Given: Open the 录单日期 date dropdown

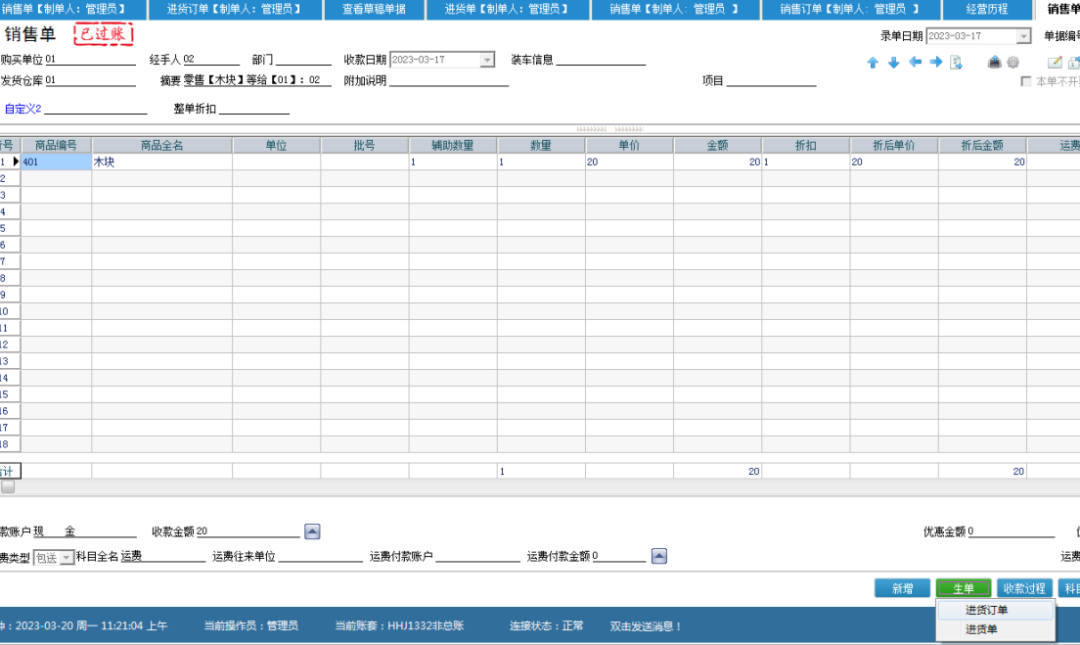Looking at the screenshot, I should (x=1024, y=36).
